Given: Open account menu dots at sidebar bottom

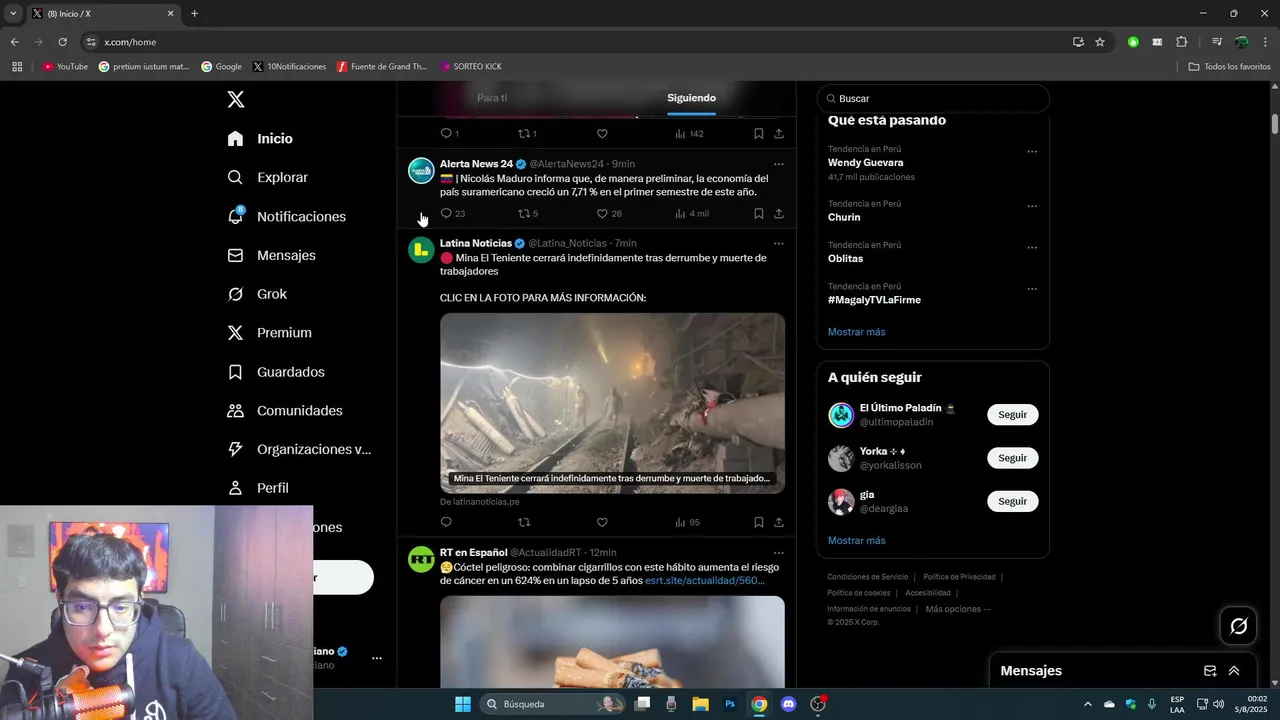Looking at the screenshot, I should pyautogui.click(x=377, y=658).
